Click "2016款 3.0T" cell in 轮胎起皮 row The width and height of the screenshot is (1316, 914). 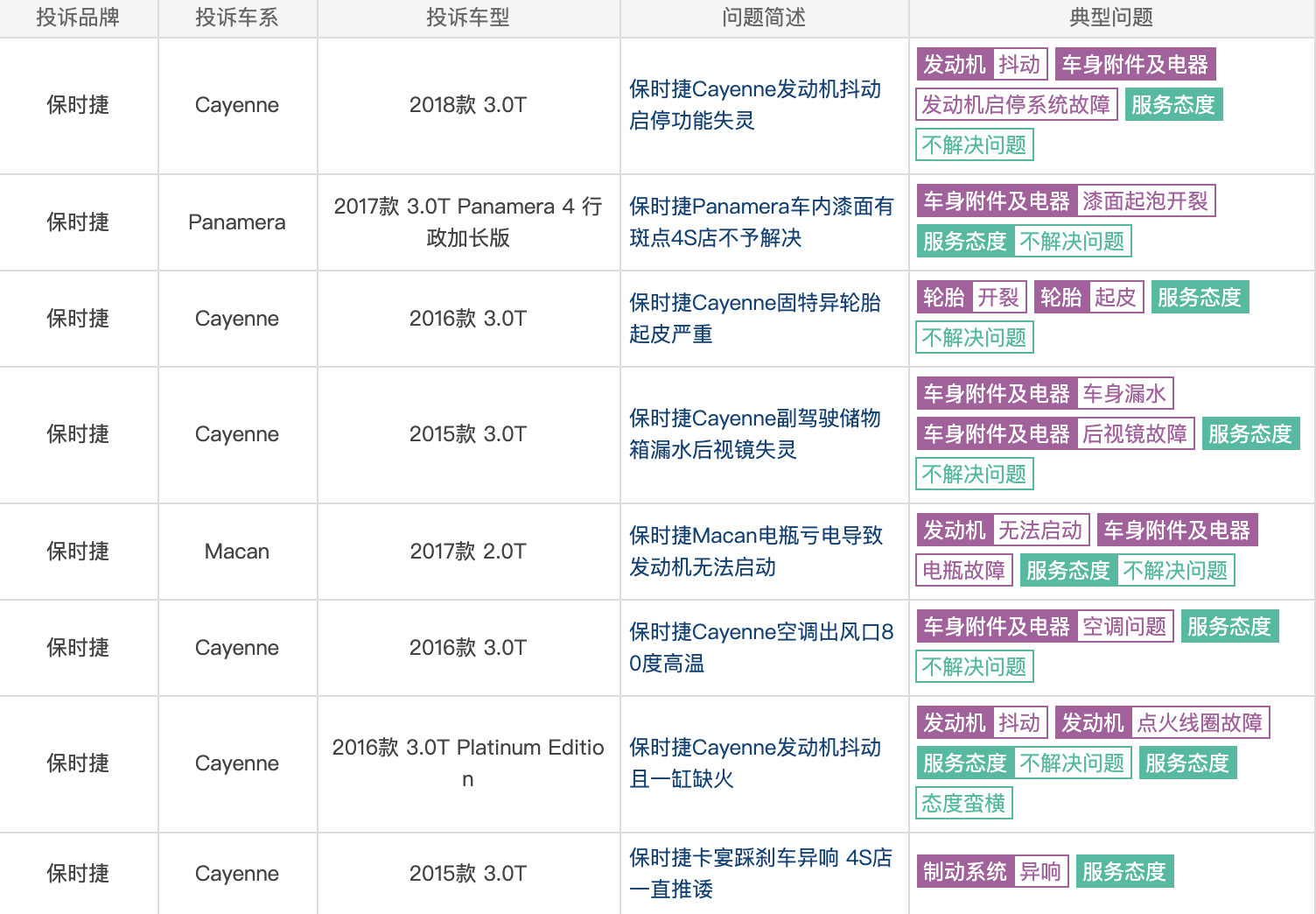468,319
